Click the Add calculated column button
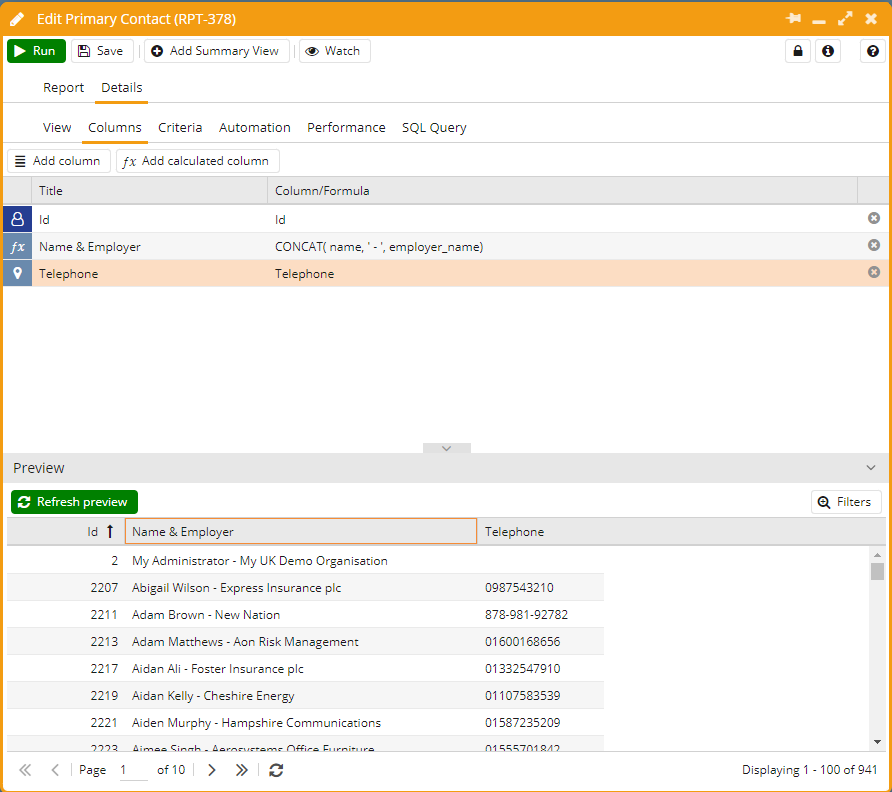 pyautogui.click(x=197, y=161)
